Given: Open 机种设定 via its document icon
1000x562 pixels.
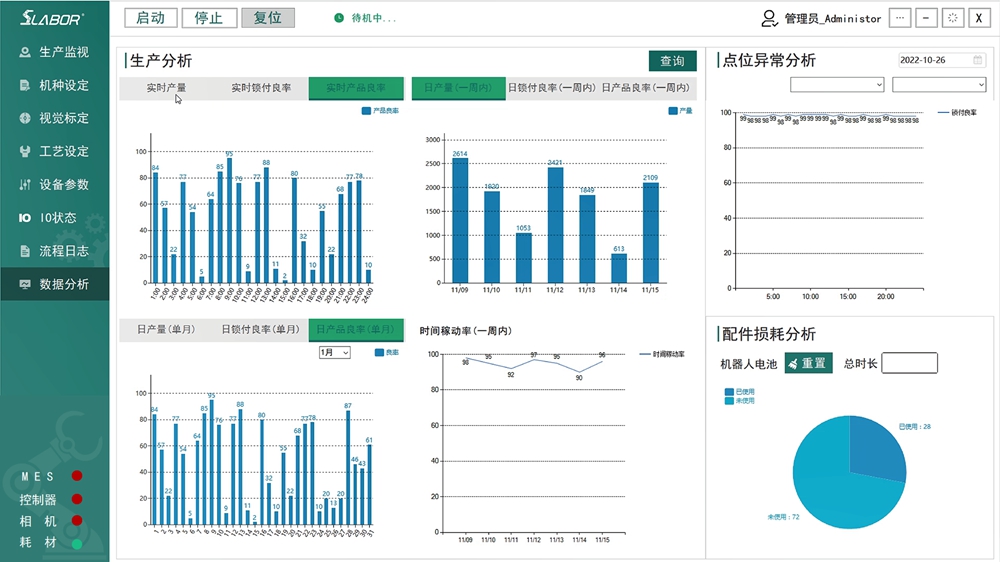Looking at the screenshot, I should tap(25, 85).
